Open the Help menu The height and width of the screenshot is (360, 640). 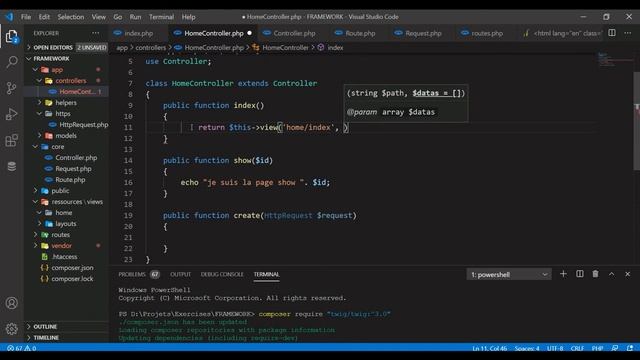click(x=188, y=17)
